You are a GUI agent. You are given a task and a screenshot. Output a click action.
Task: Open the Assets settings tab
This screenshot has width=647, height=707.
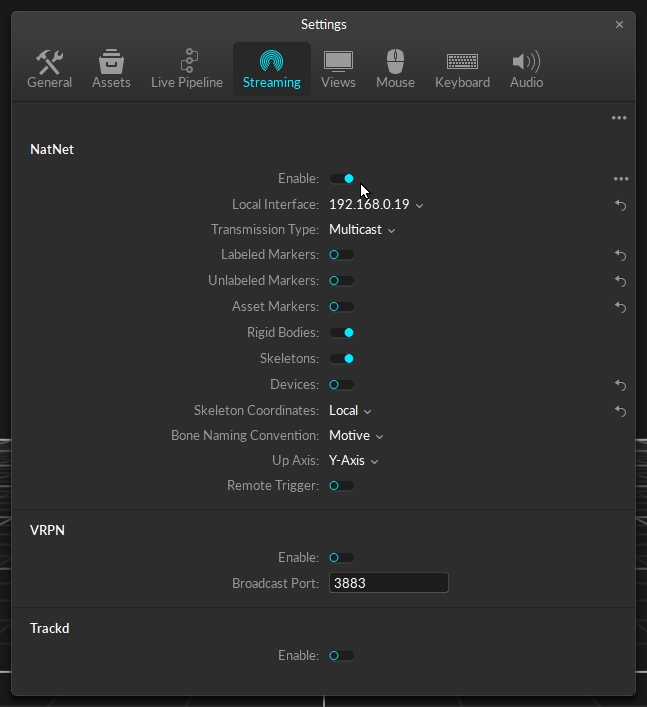pyautogui.click(x=111, y=69)
